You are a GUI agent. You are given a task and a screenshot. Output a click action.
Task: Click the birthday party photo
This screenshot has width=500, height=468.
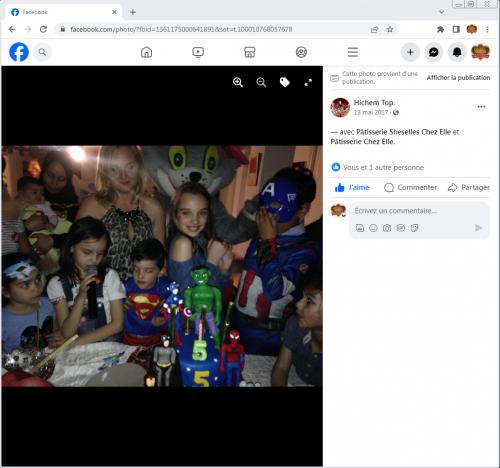(x=162, y=266)
